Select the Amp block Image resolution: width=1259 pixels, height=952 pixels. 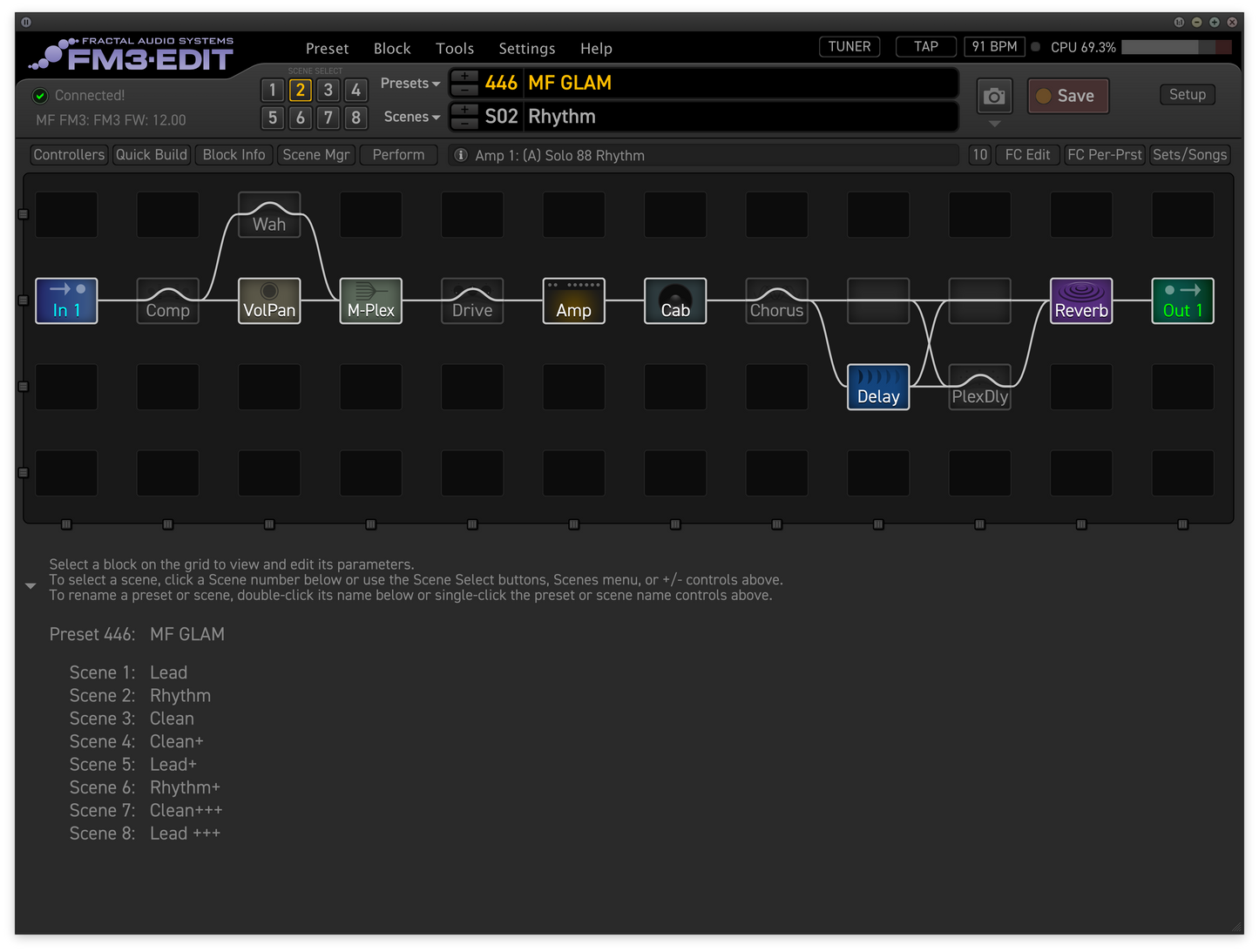click(574, 300)
